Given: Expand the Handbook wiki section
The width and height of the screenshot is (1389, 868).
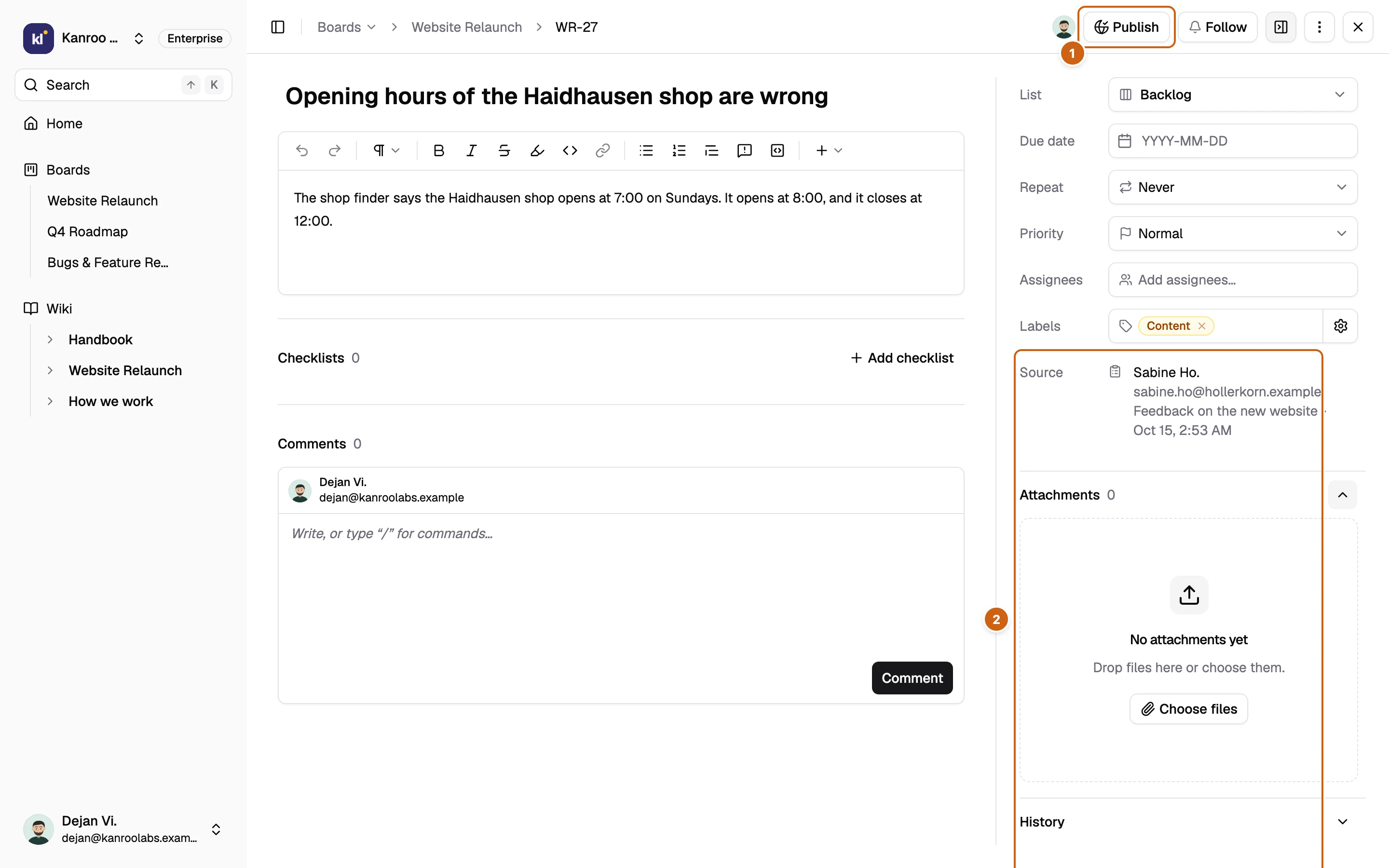Looking at the screenshot, I should [50, 339].
